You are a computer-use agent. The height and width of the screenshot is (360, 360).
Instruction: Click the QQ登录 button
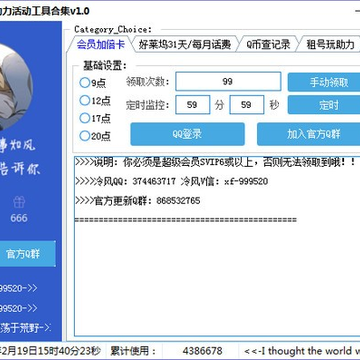coord(187,134)
